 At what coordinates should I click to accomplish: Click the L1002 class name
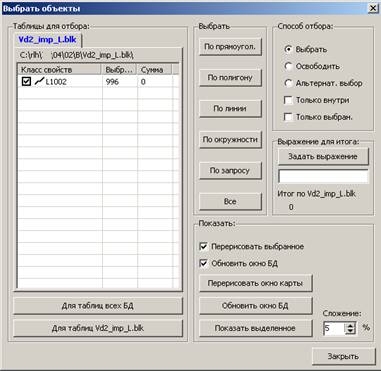(x=56, y=82)
